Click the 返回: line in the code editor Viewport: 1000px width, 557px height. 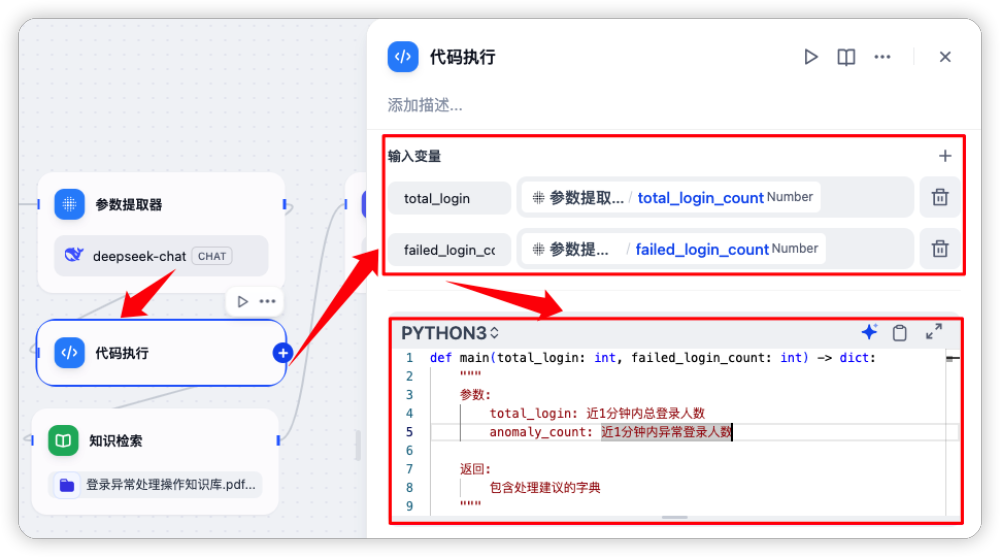pyautogui.click(x=475, y=469)
